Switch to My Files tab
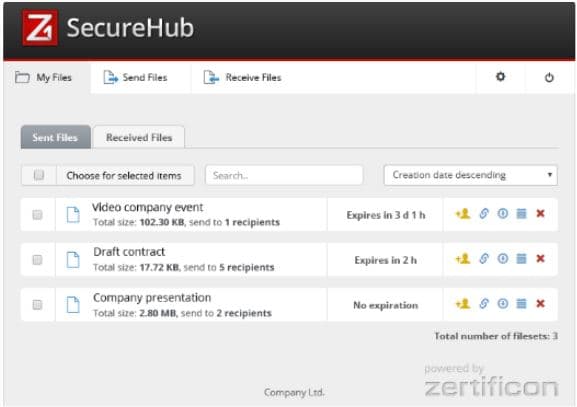 click(47, 78)
